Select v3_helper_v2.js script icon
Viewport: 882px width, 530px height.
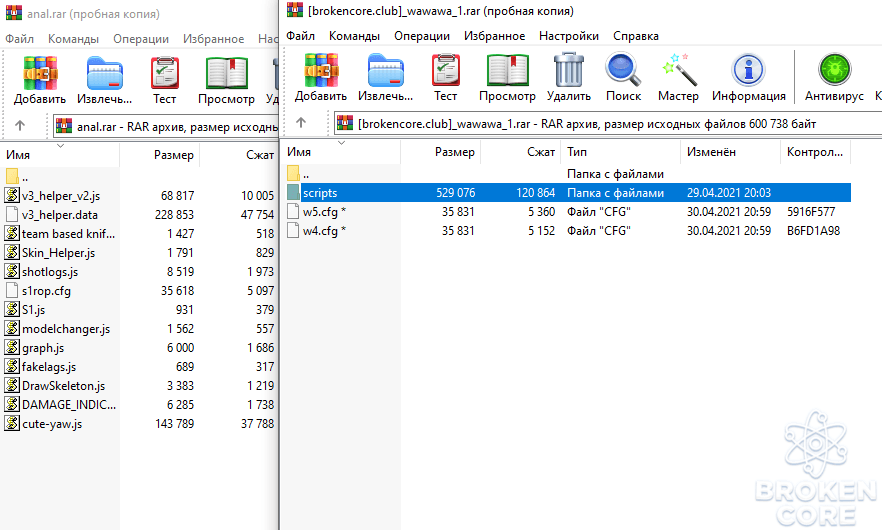pyautogui.click(x=12, y=195)
